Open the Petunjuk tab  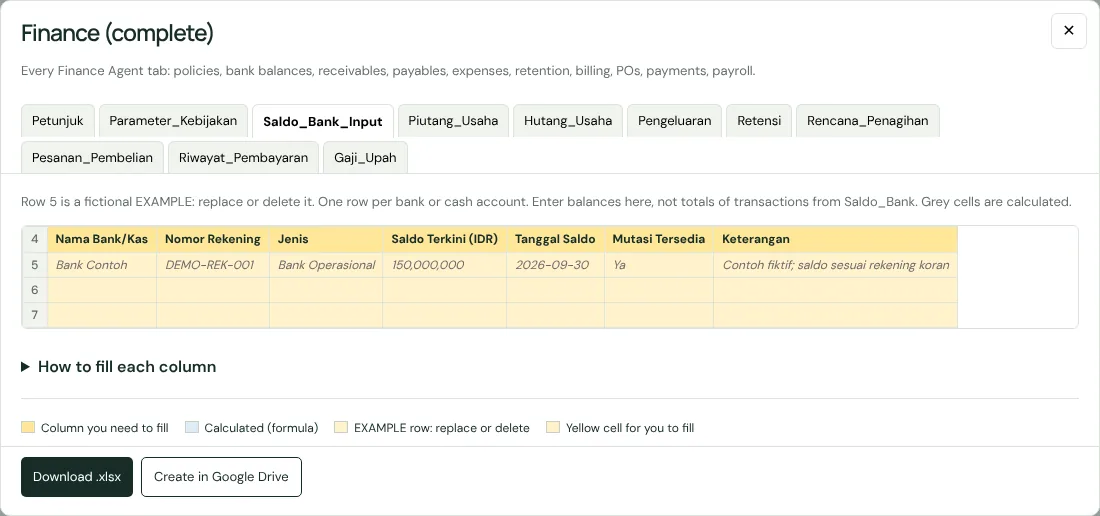pyautogui.click(x=58, y=121)
